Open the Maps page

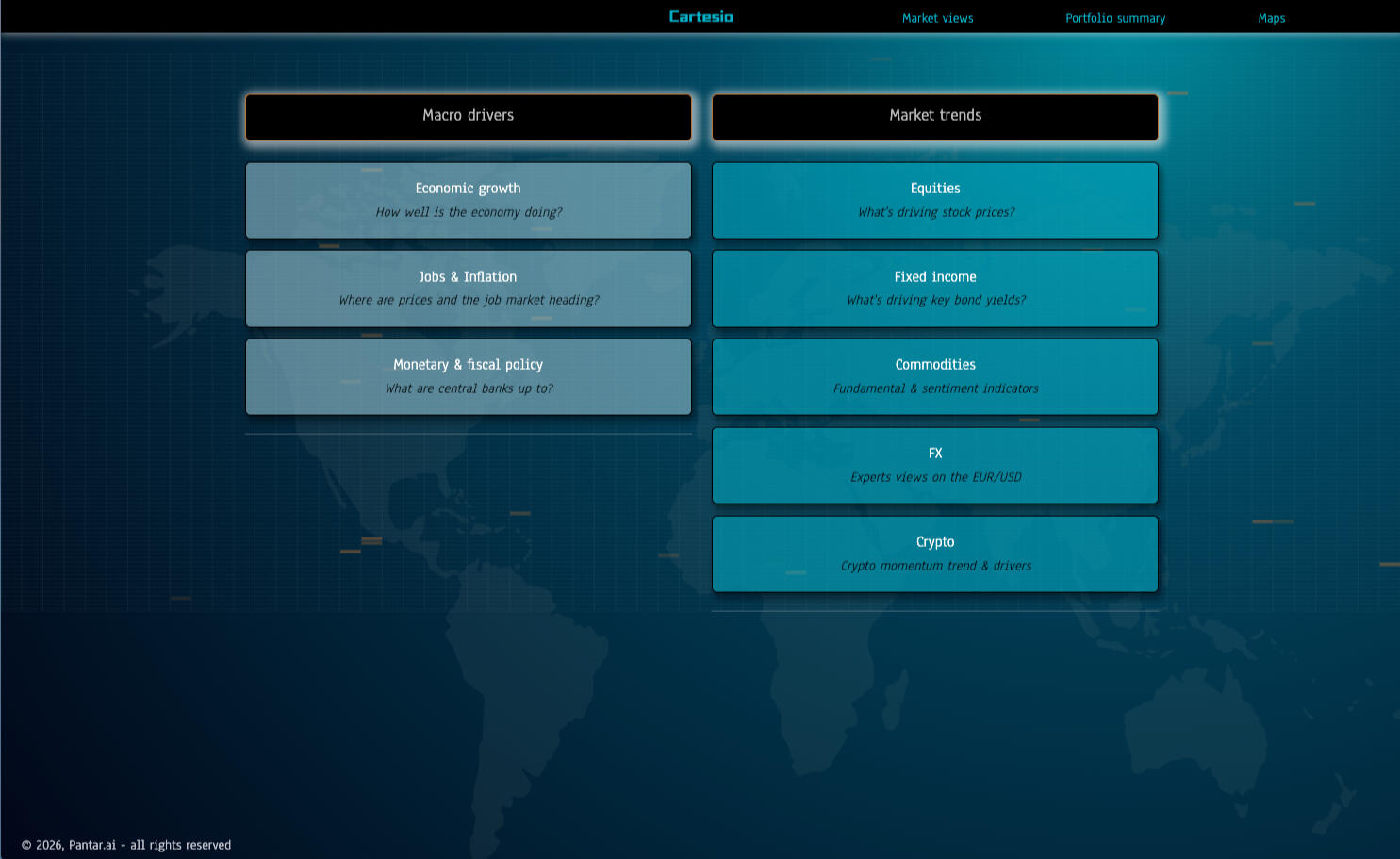[1271, 18]
